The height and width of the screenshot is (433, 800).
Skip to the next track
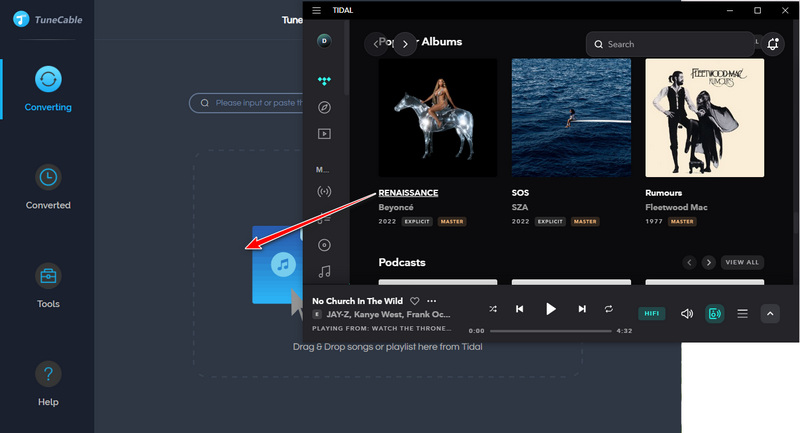point(582,309)
